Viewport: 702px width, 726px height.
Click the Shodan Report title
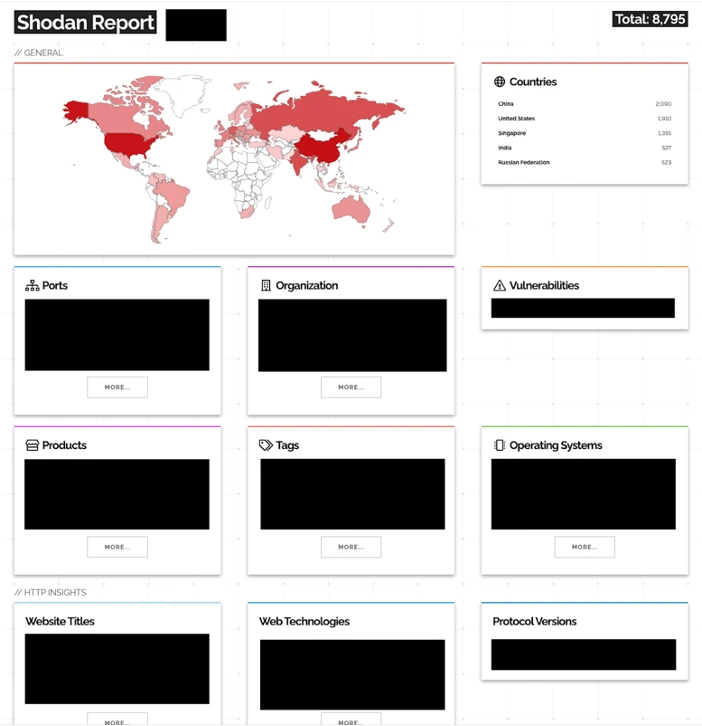(86, 23)
